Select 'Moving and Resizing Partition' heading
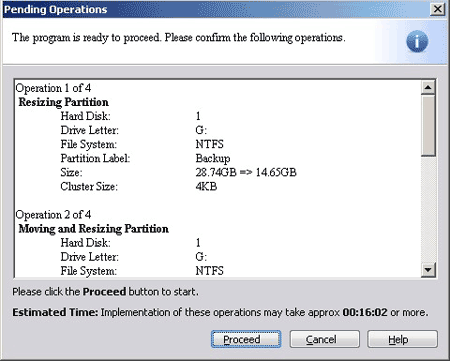Viewport: 450px width, 361px height. [x=93, y=229]
